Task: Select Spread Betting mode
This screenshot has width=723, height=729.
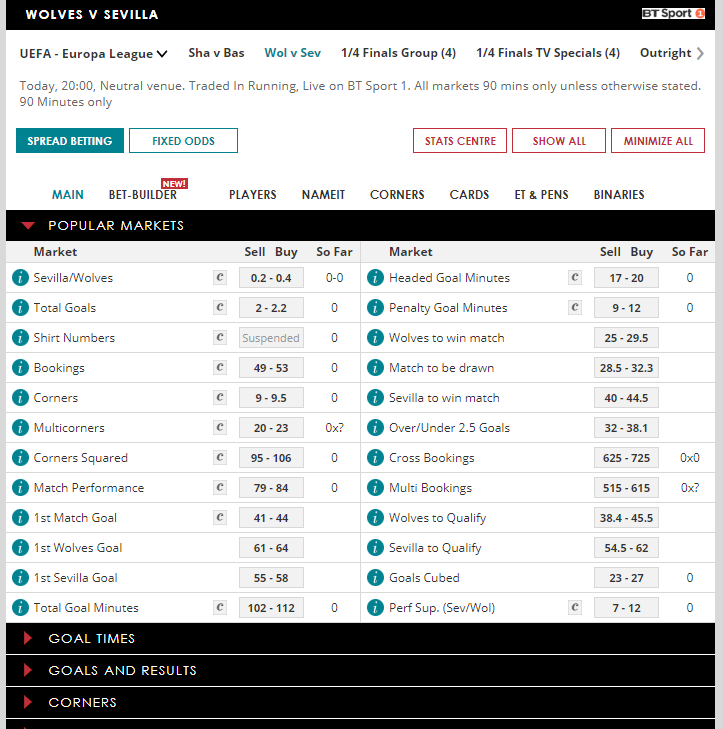Action: tap(70, 140)
